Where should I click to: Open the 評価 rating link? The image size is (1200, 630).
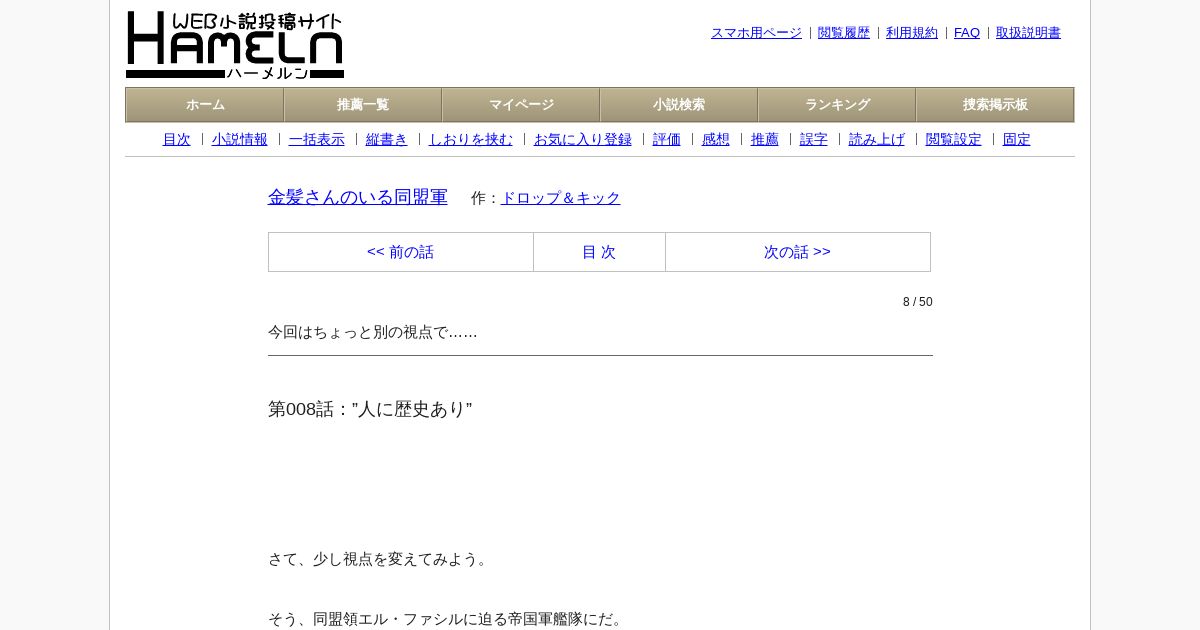(x=667, y=140)
